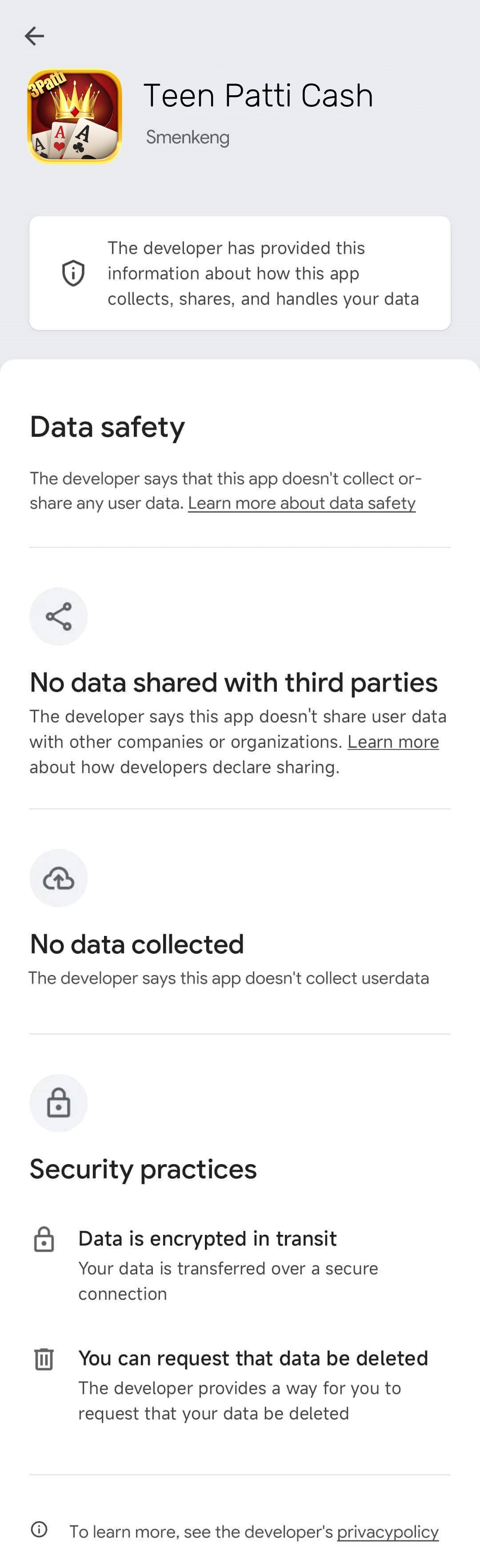480x1568 pixels.
Task: Tap the Teen Patti Cash title
Action: (258, 96)
